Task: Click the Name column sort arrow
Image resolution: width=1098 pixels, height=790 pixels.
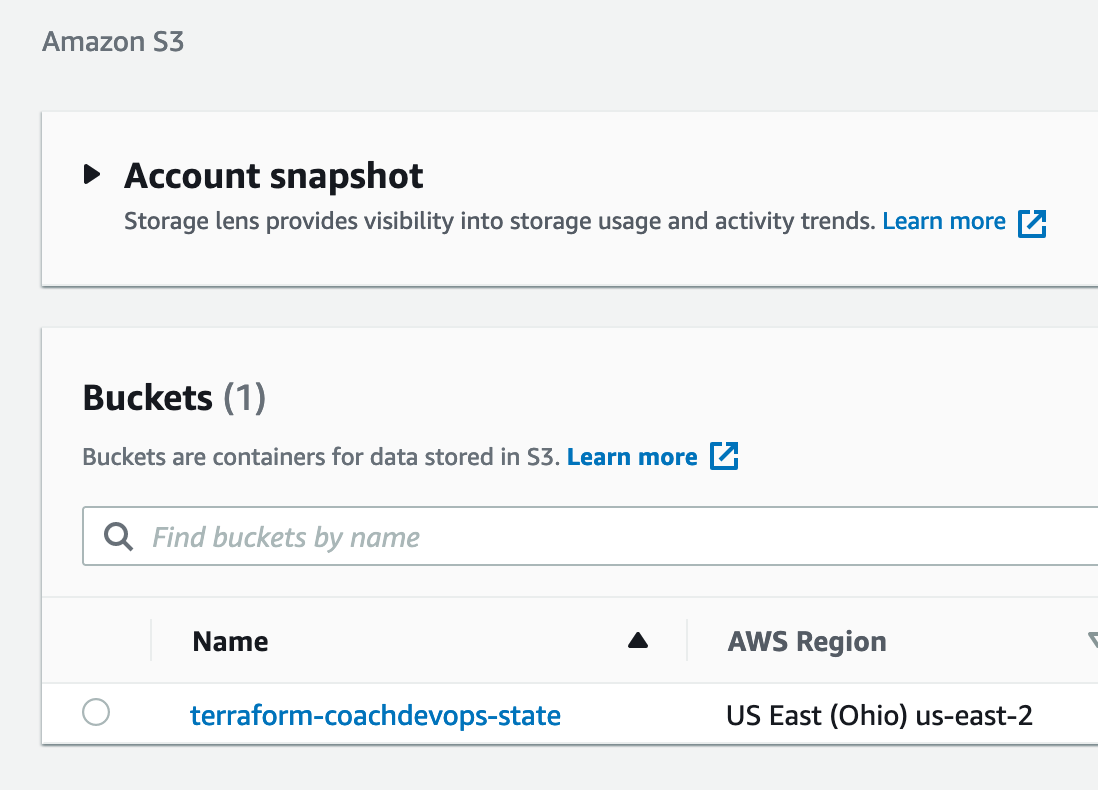Action: 638,641
